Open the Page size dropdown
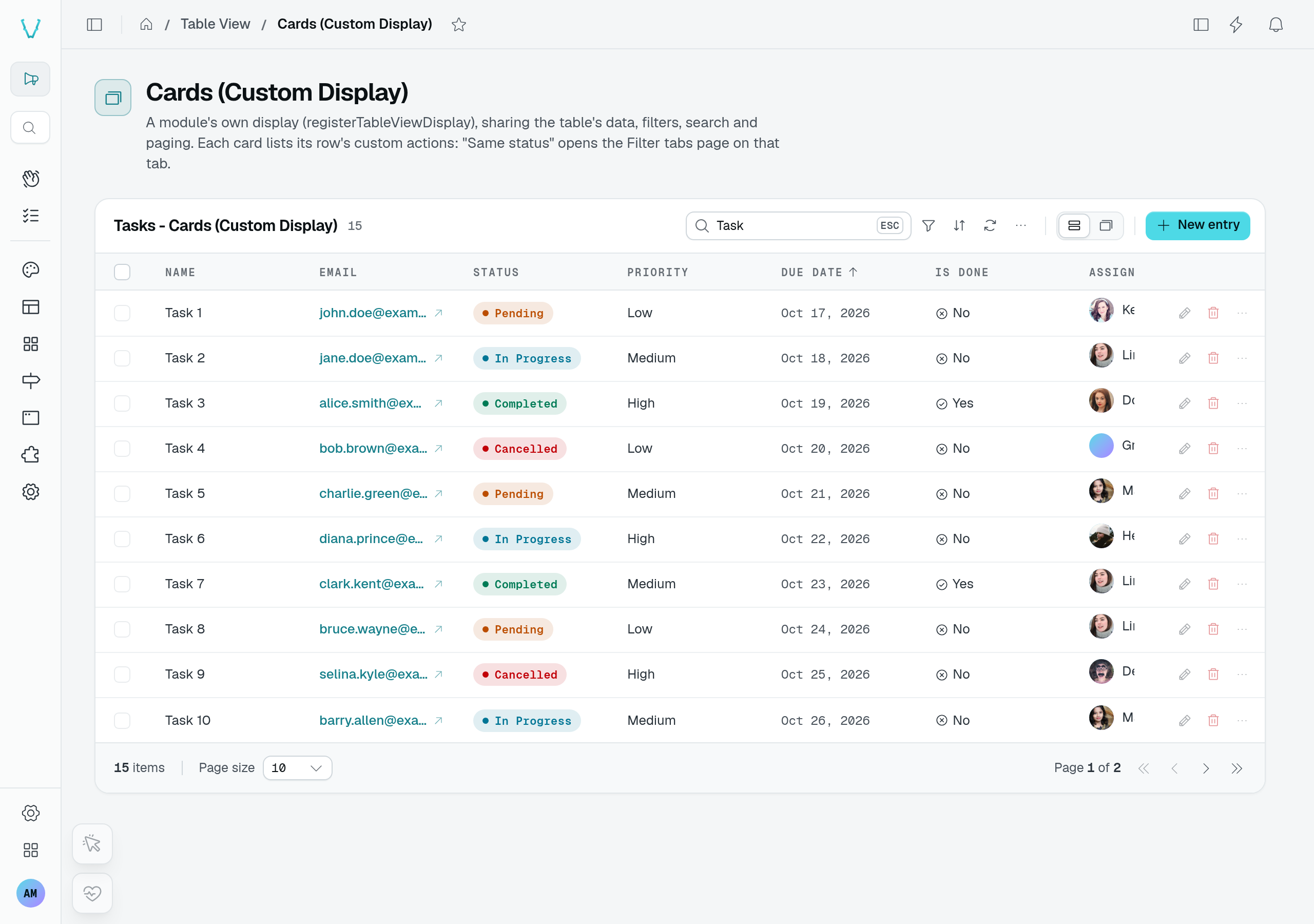1314x924 pixels. tap(297, 768)
